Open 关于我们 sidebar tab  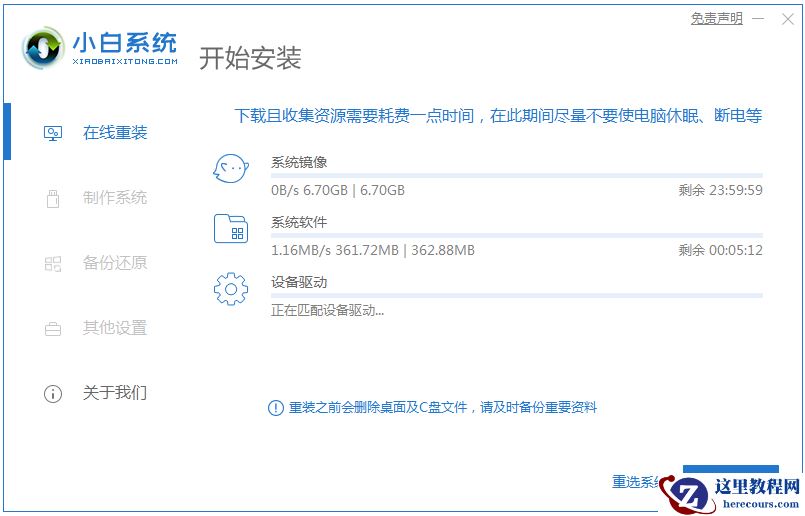pyautogui.click(x=115, y=393)
